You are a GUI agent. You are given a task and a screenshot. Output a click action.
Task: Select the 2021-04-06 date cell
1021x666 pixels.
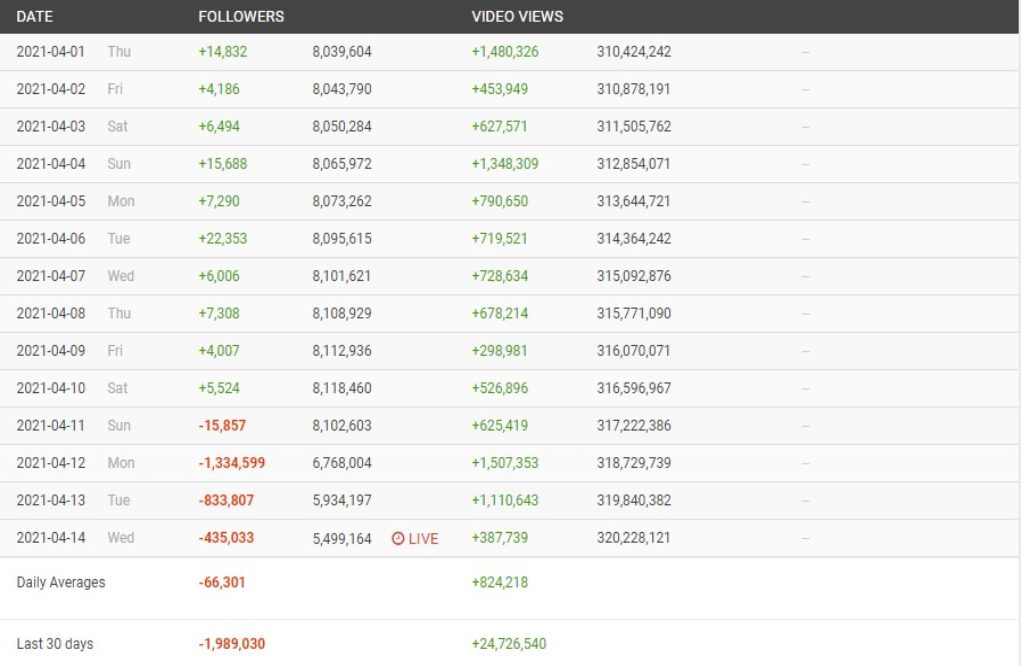[x=51, y=239]
